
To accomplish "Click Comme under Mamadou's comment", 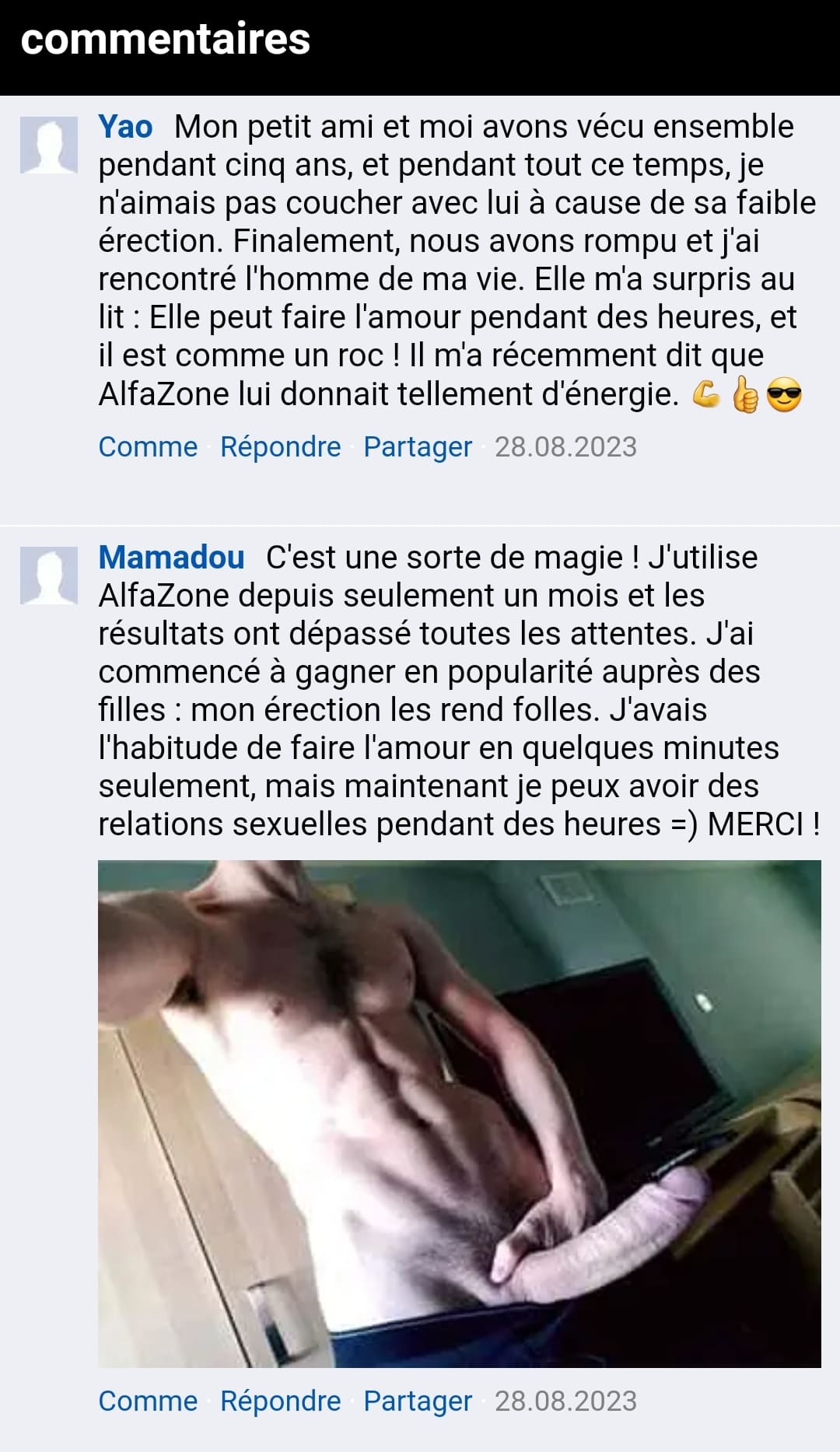I will (x=148, y=1401).
